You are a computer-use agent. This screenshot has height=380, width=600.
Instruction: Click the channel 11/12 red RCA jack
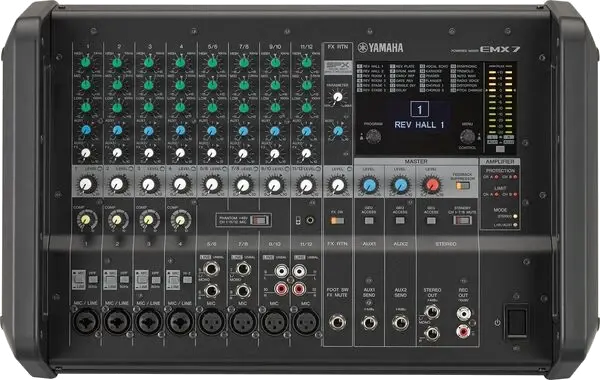click(299, 288)
